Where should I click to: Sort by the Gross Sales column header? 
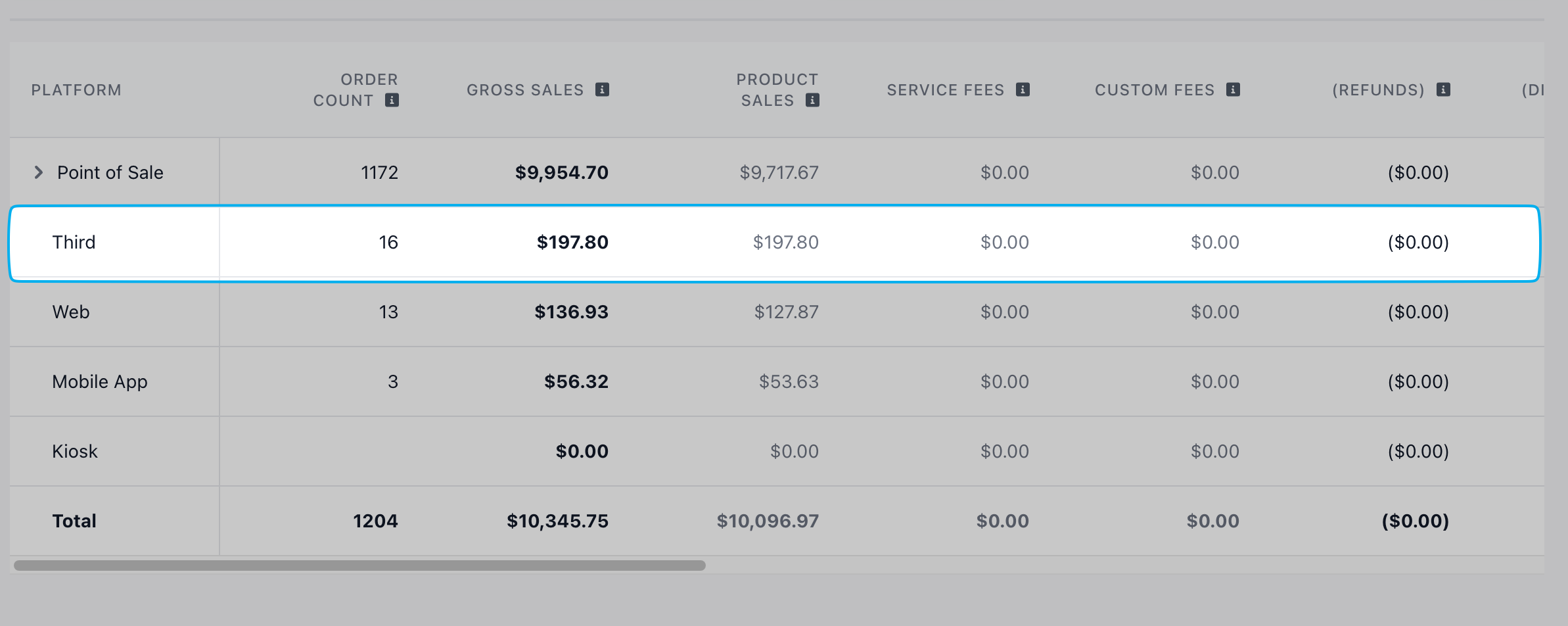525,90
